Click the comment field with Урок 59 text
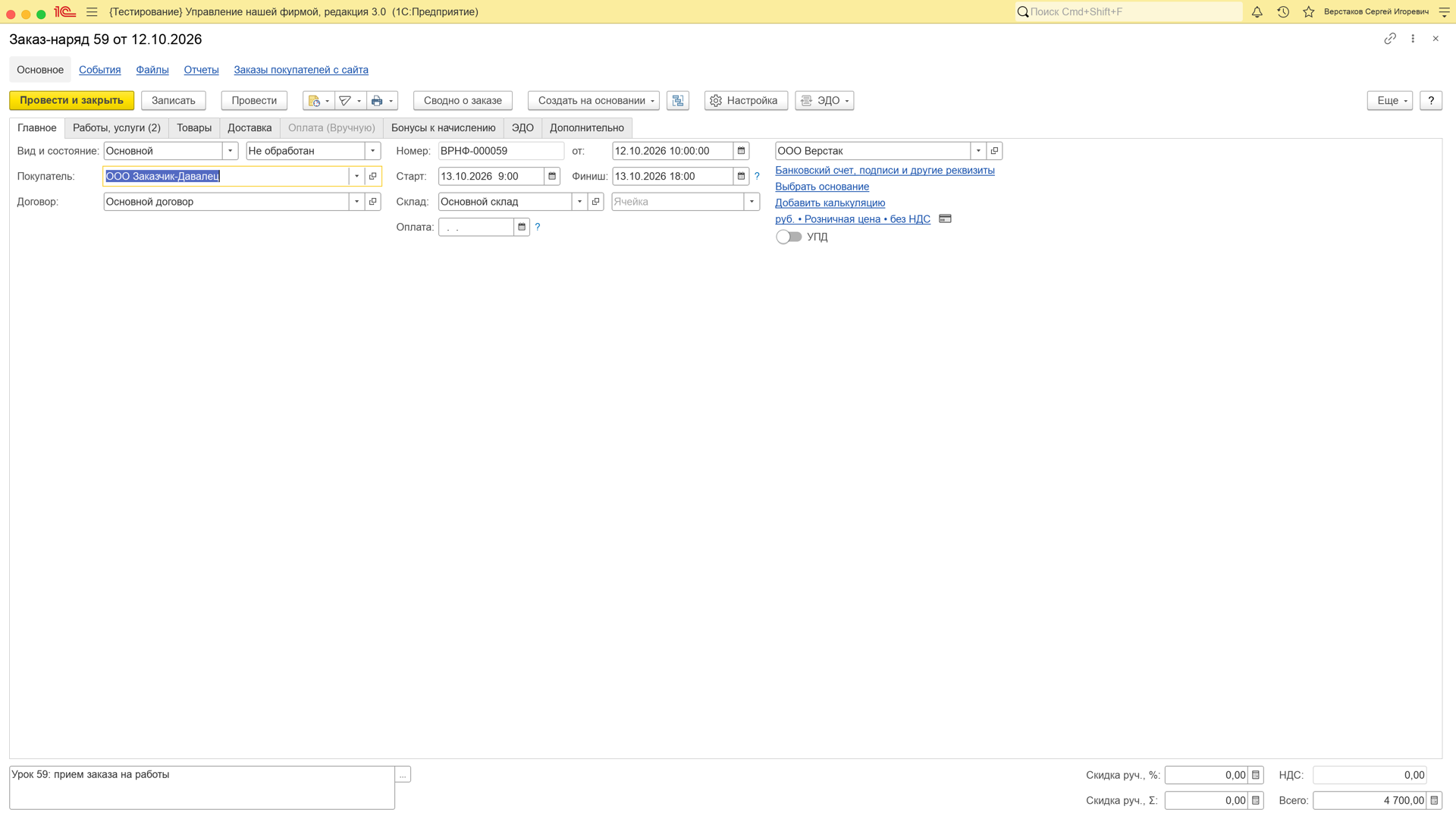Screen dimensions: 1456x819 point(202,787)
